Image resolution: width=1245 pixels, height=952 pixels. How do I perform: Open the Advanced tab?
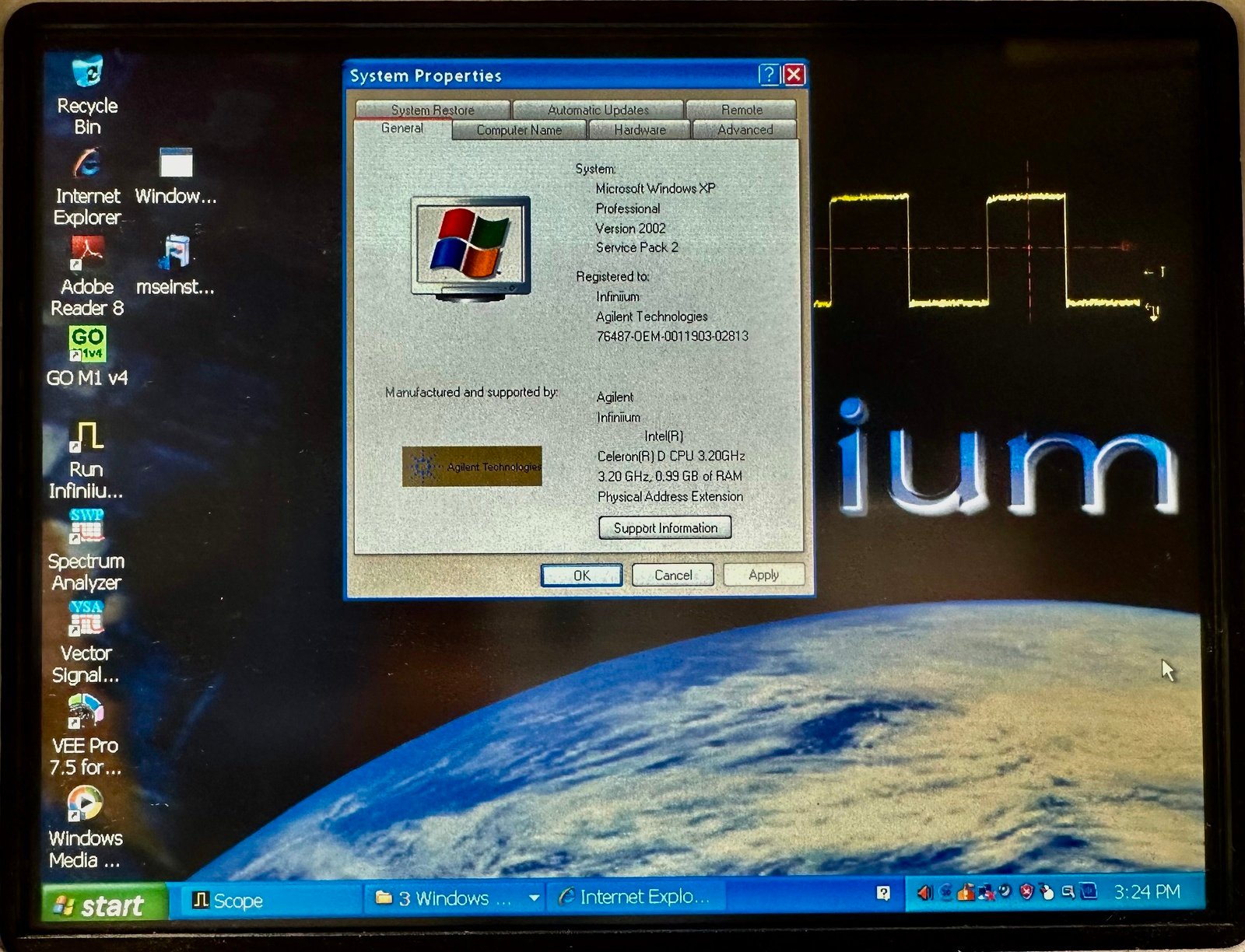tap(745, 130)
